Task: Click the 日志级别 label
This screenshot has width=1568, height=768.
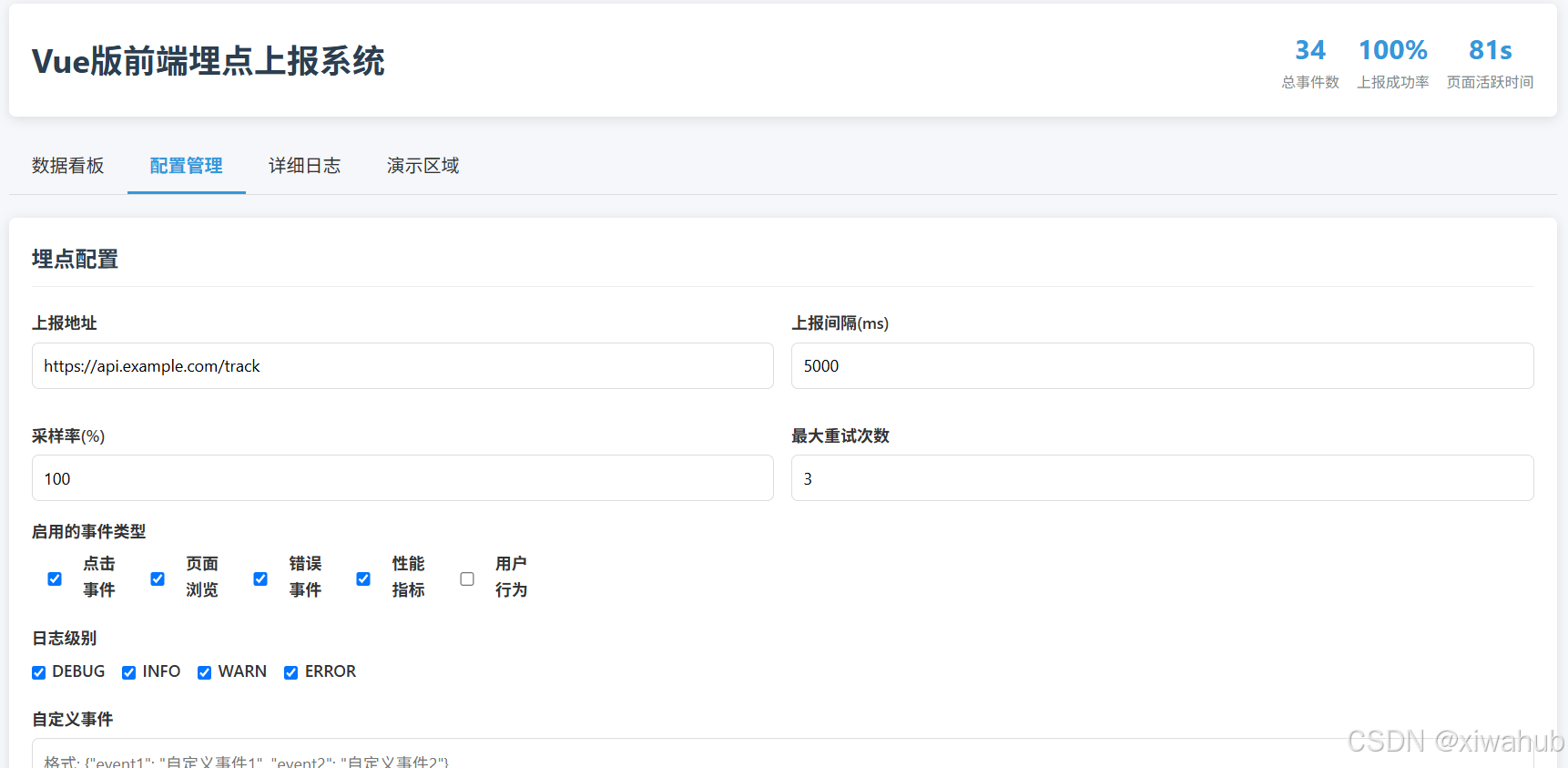Action: click(65, 638)
